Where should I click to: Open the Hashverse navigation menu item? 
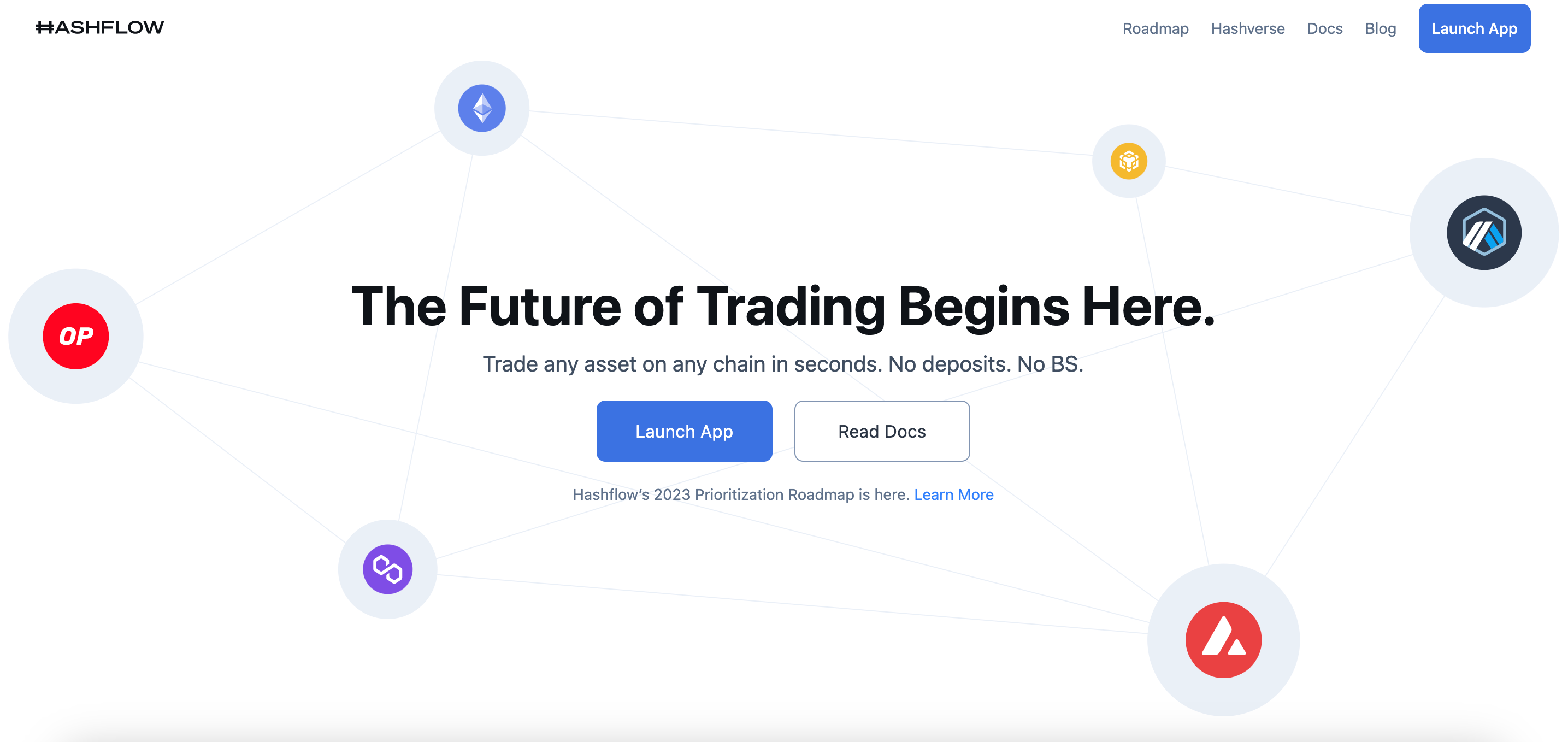pos(1248,28)
